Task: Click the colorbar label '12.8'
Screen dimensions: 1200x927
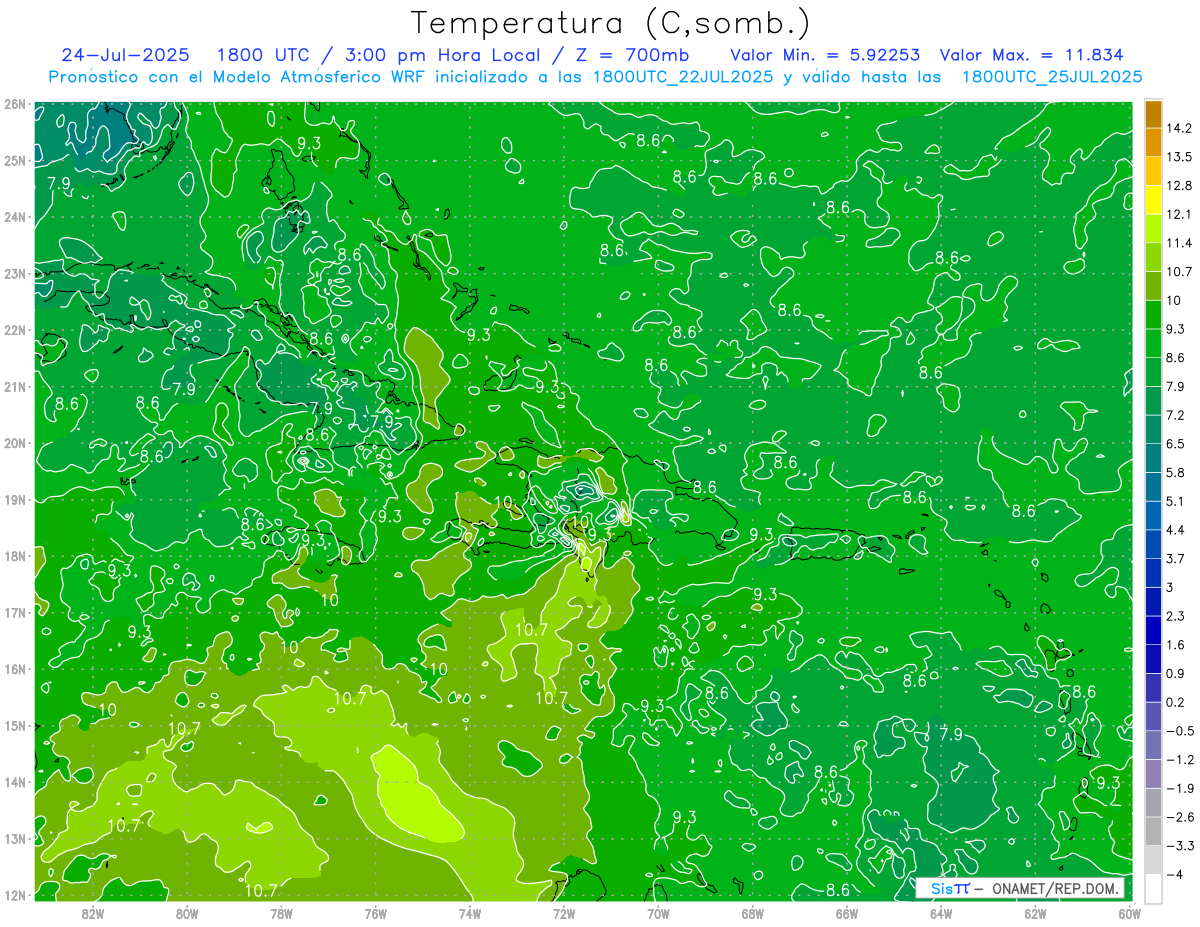Action: click(x=1180, y=186)
